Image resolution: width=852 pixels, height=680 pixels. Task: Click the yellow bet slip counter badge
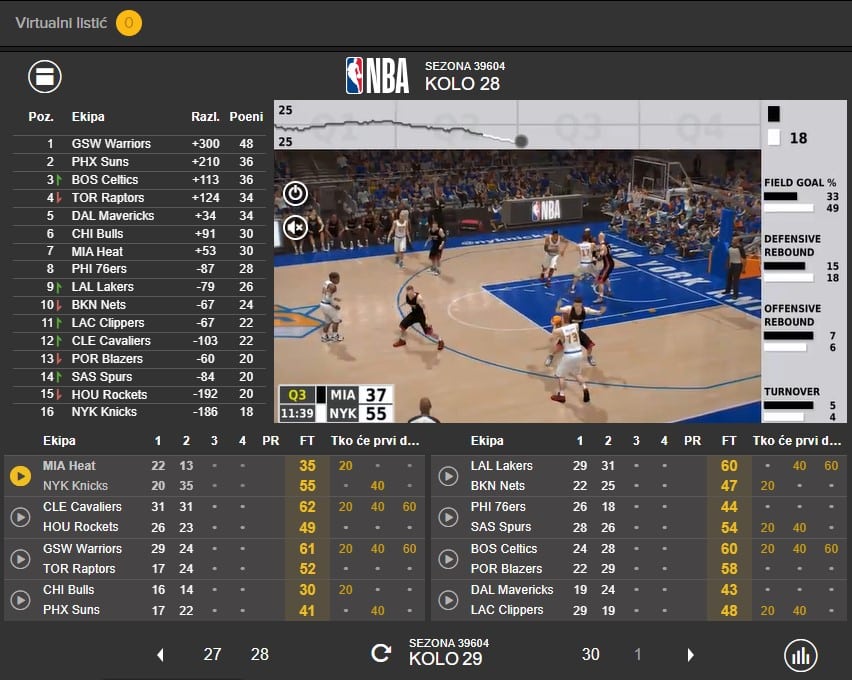(129, 23)
